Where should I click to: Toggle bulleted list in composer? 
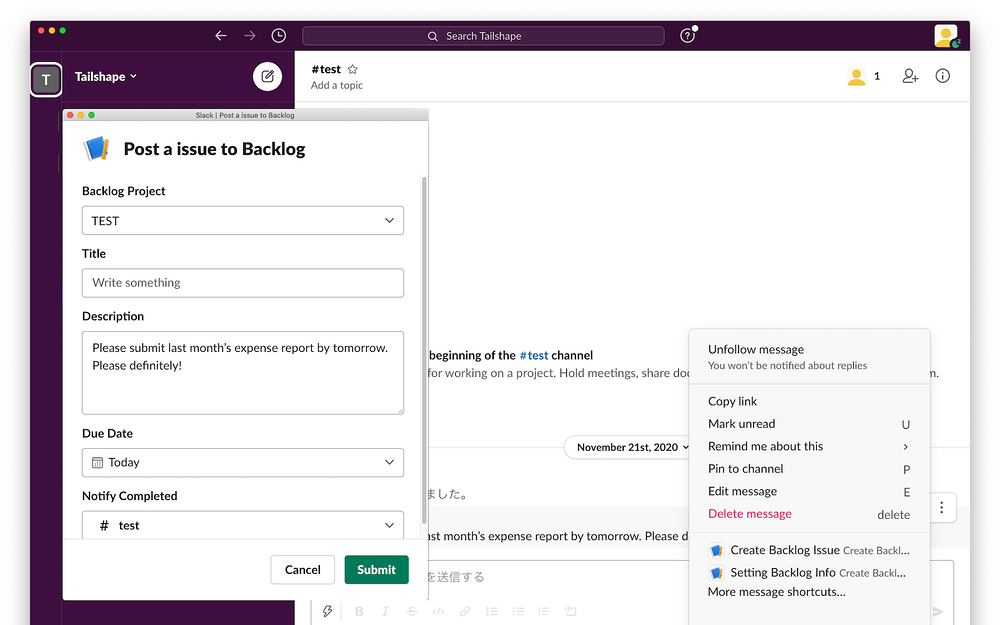(x=518, y=611)
